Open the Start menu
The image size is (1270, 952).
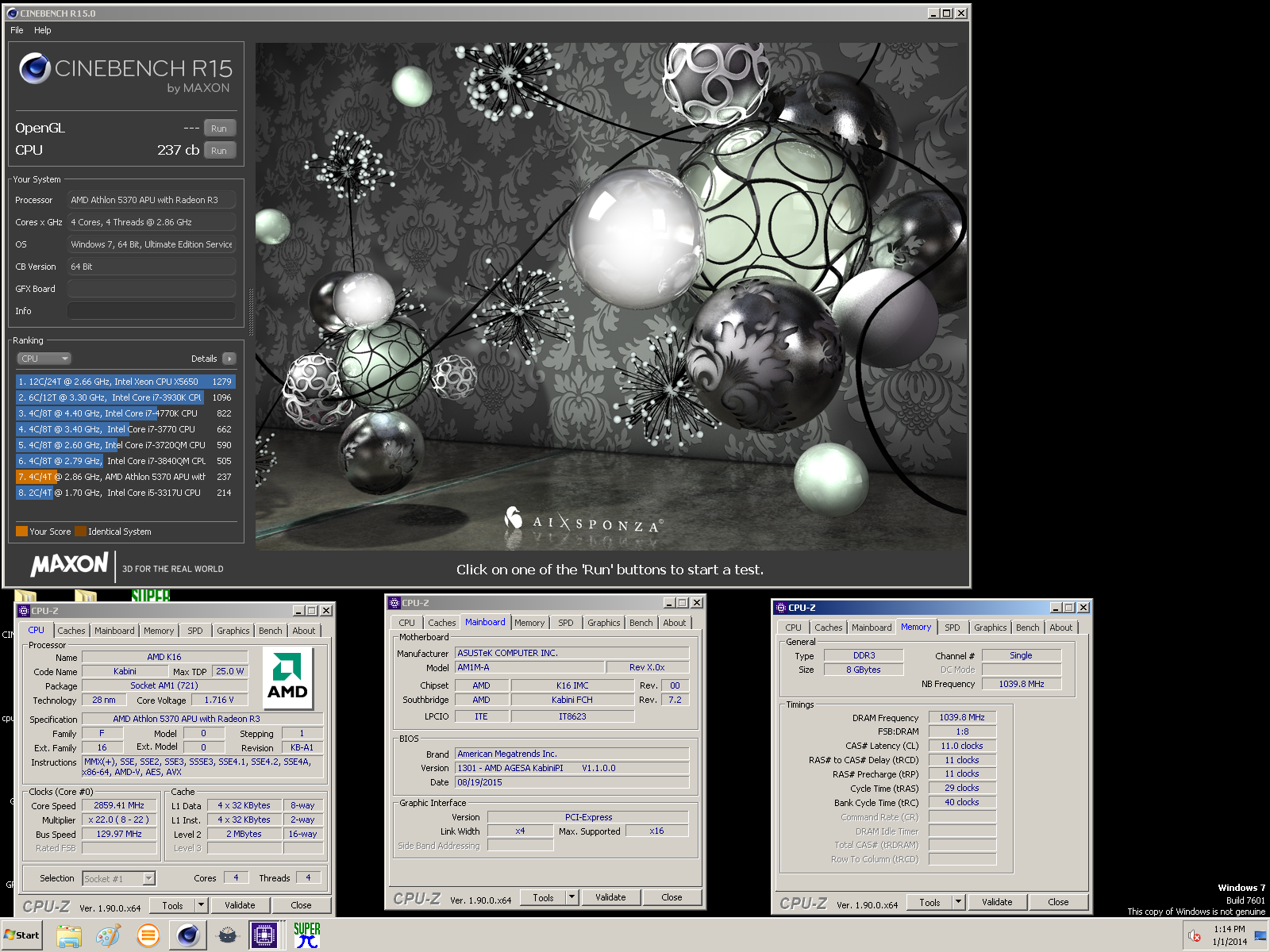pyautogui.click(x=21, y=935)
